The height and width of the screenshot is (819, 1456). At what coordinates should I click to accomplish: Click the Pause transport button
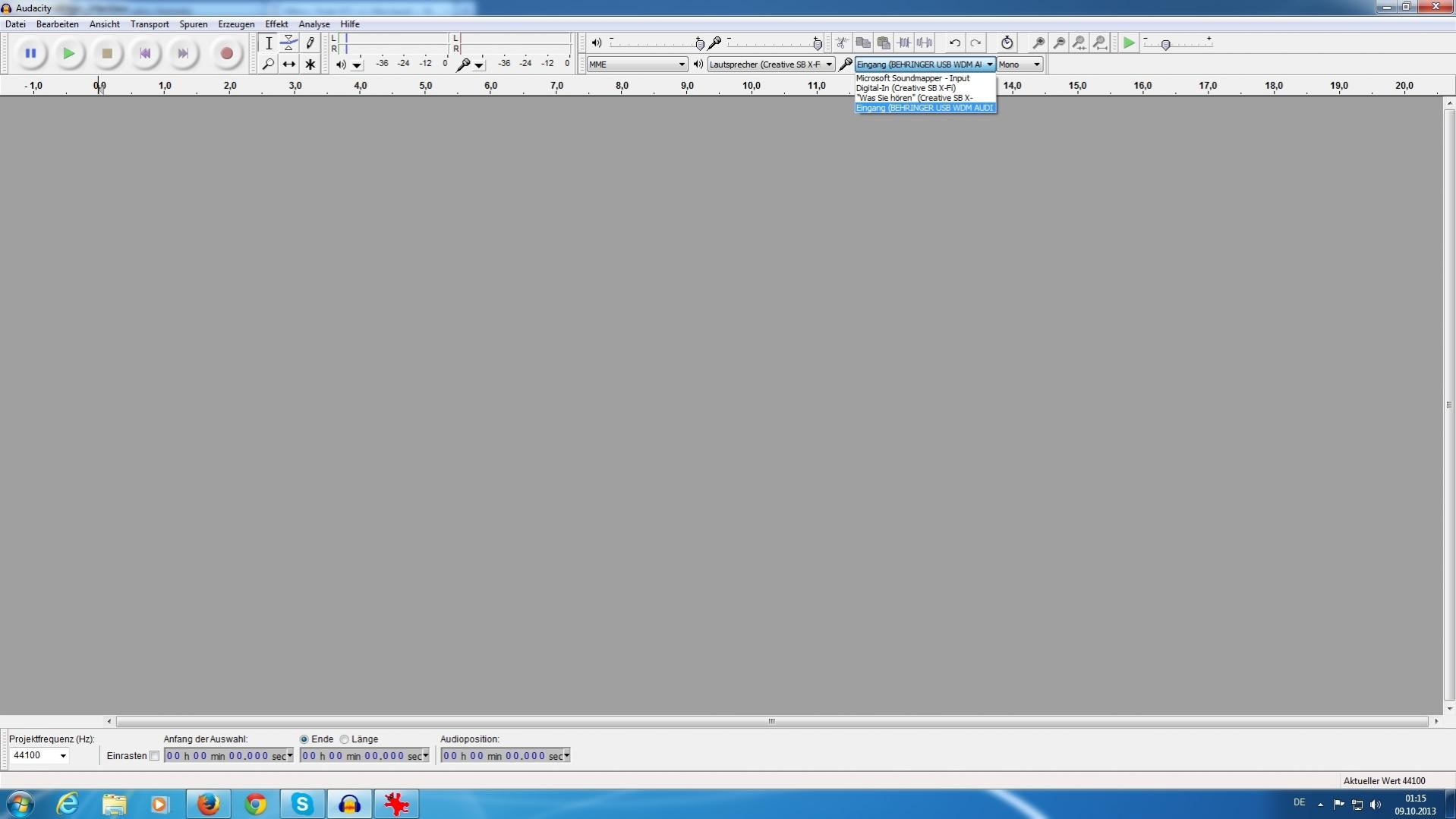click(30, 53)
